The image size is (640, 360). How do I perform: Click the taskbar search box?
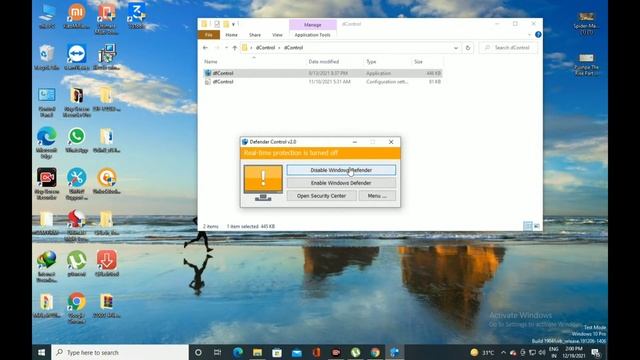pos(120,352)
